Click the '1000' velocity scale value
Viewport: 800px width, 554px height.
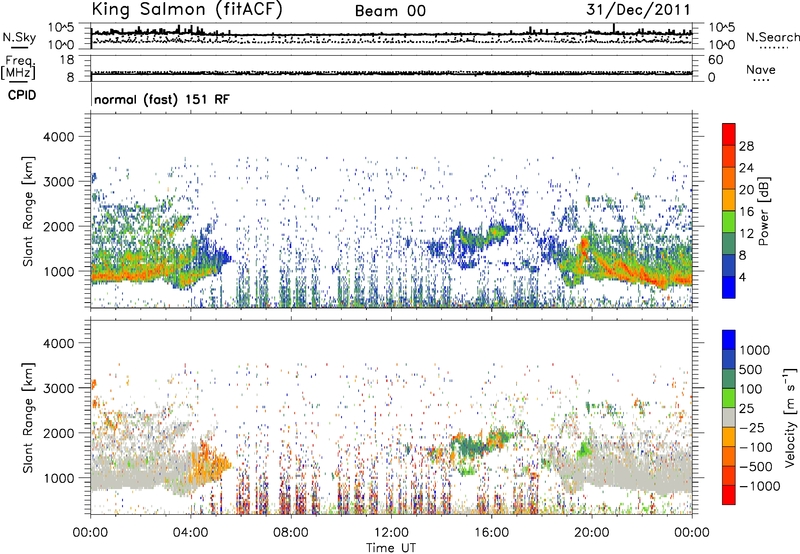[755, 350]
